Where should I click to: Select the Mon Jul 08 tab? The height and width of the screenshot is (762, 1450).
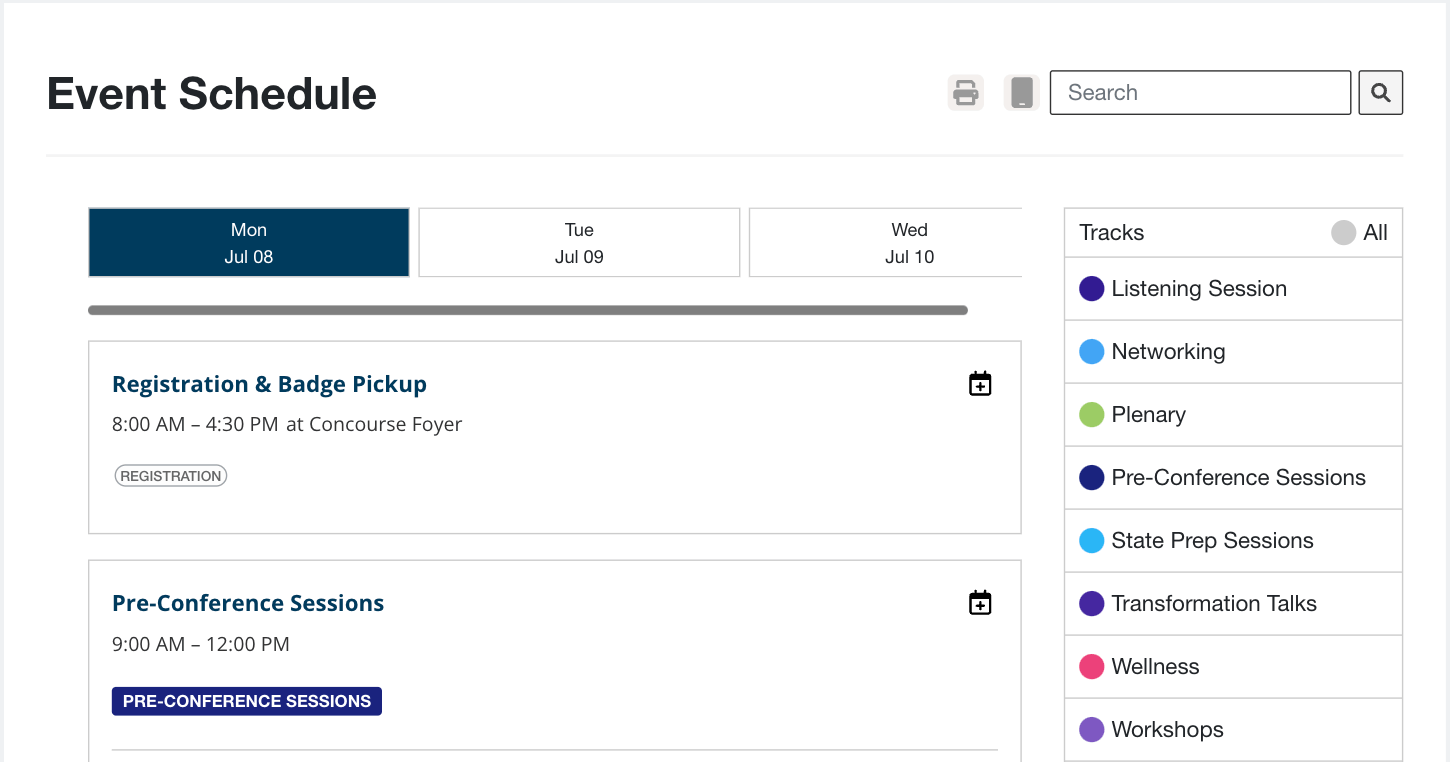click(x=249, y=243)
